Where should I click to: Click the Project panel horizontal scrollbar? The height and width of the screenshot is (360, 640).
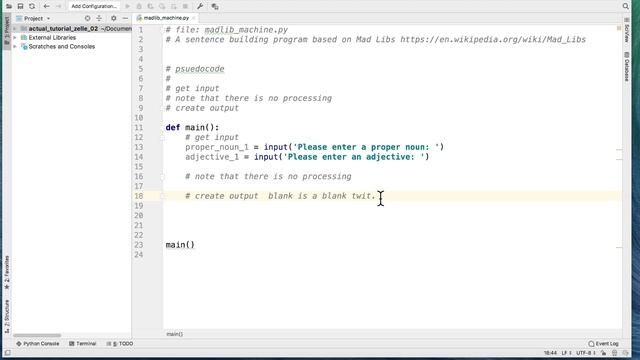pyautogui.click(x=37, y=336)
